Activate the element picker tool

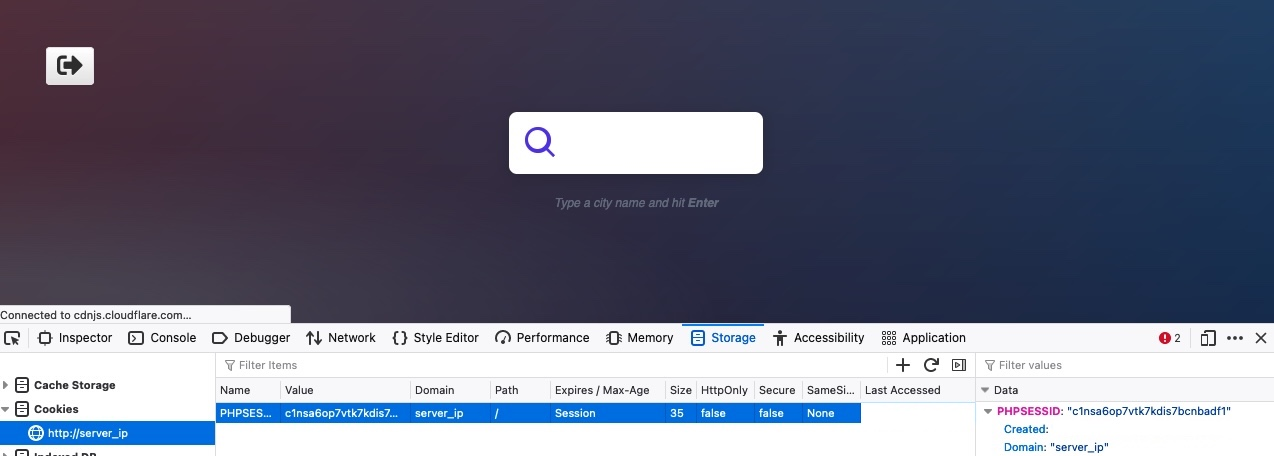coord(13,338)
